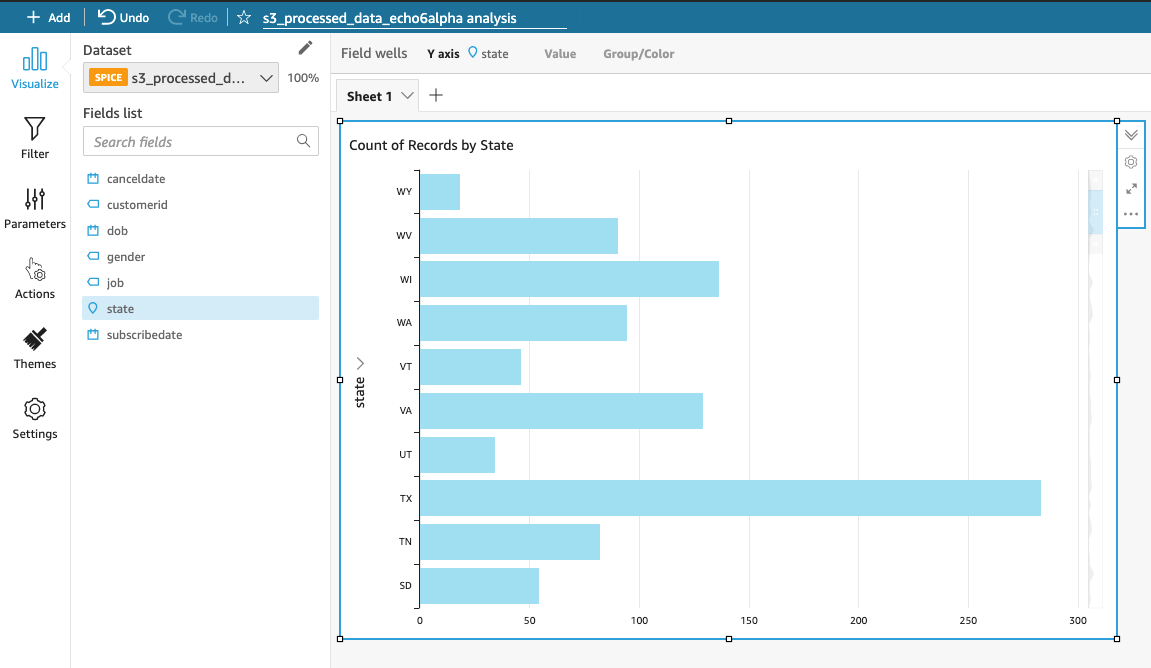Click the chart's vertical scrollbar thumb
The width and height of the screenshot is (1151, 668).
1095,211
